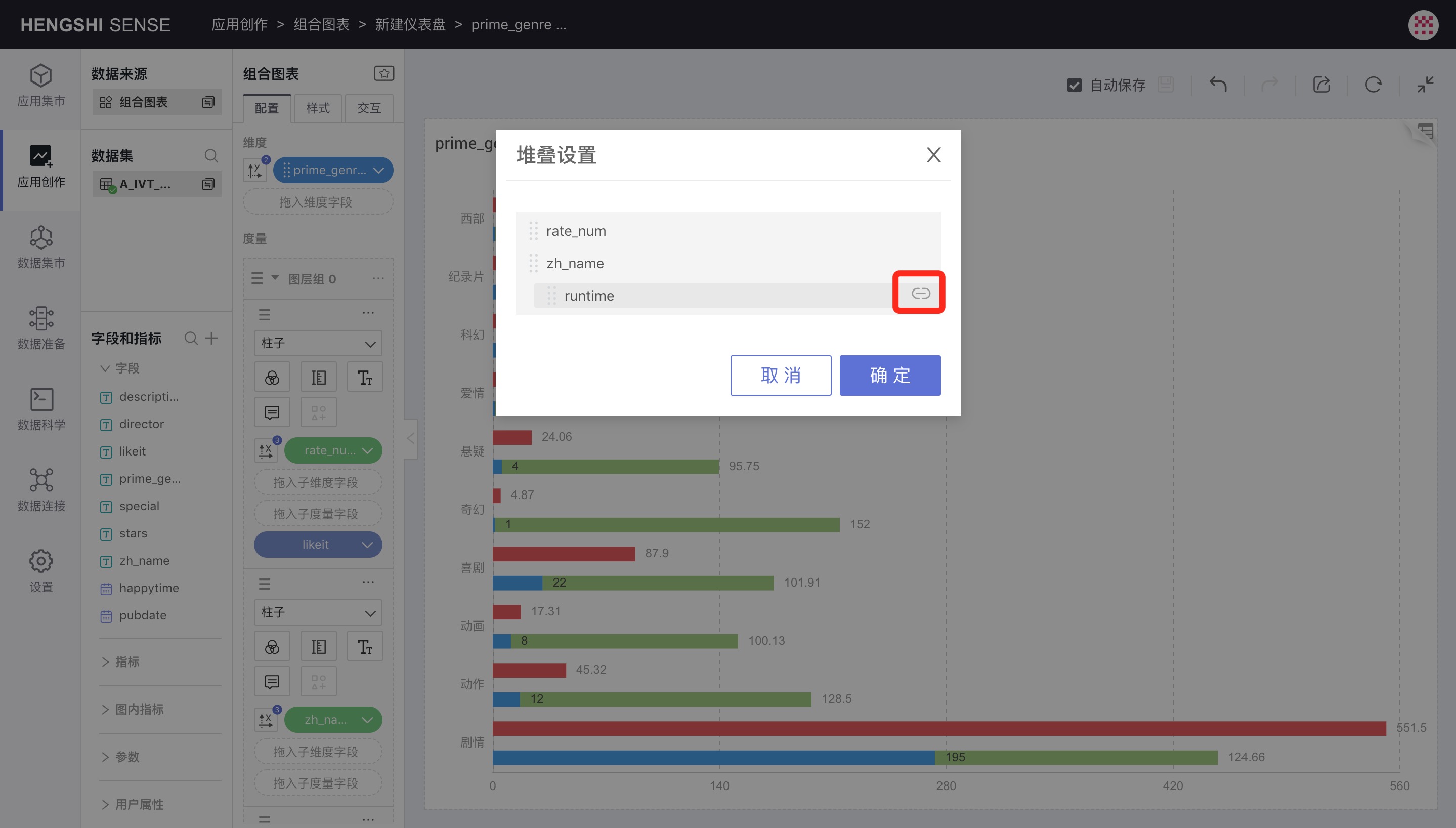Open the user avatar menu
This screenshot has width=1456, height=828.
pyautogui.click(x=1423, y=24)
